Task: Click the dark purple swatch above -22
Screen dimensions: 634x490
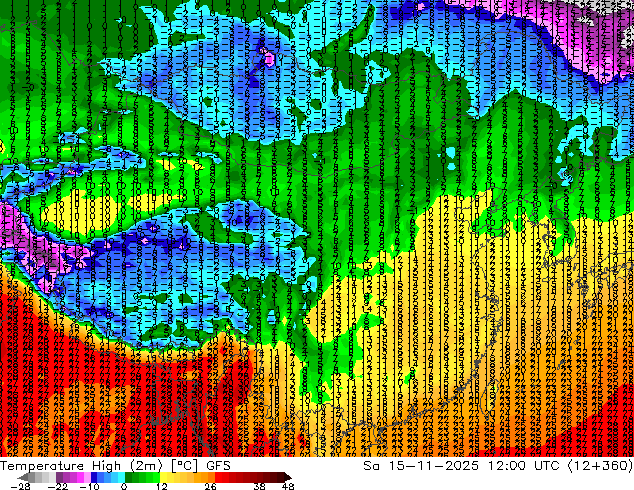Action: tap(59, 477)
